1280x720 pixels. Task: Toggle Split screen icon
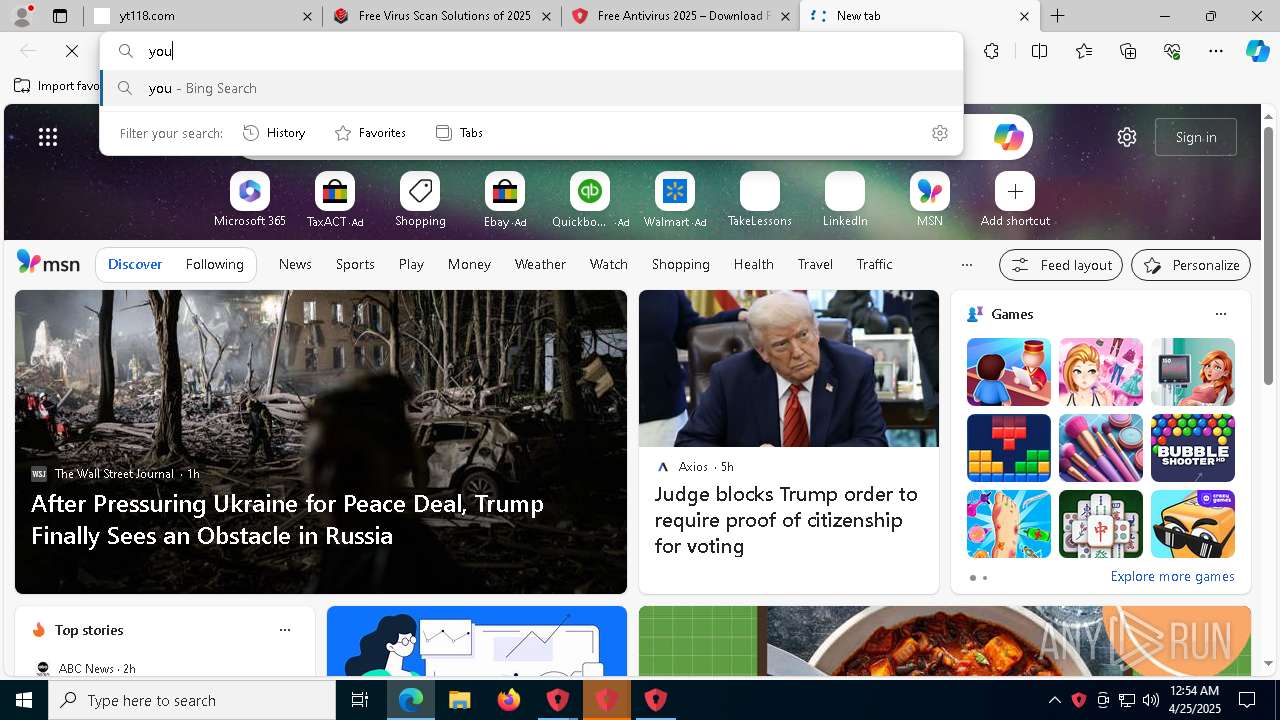coord(1039,51)
